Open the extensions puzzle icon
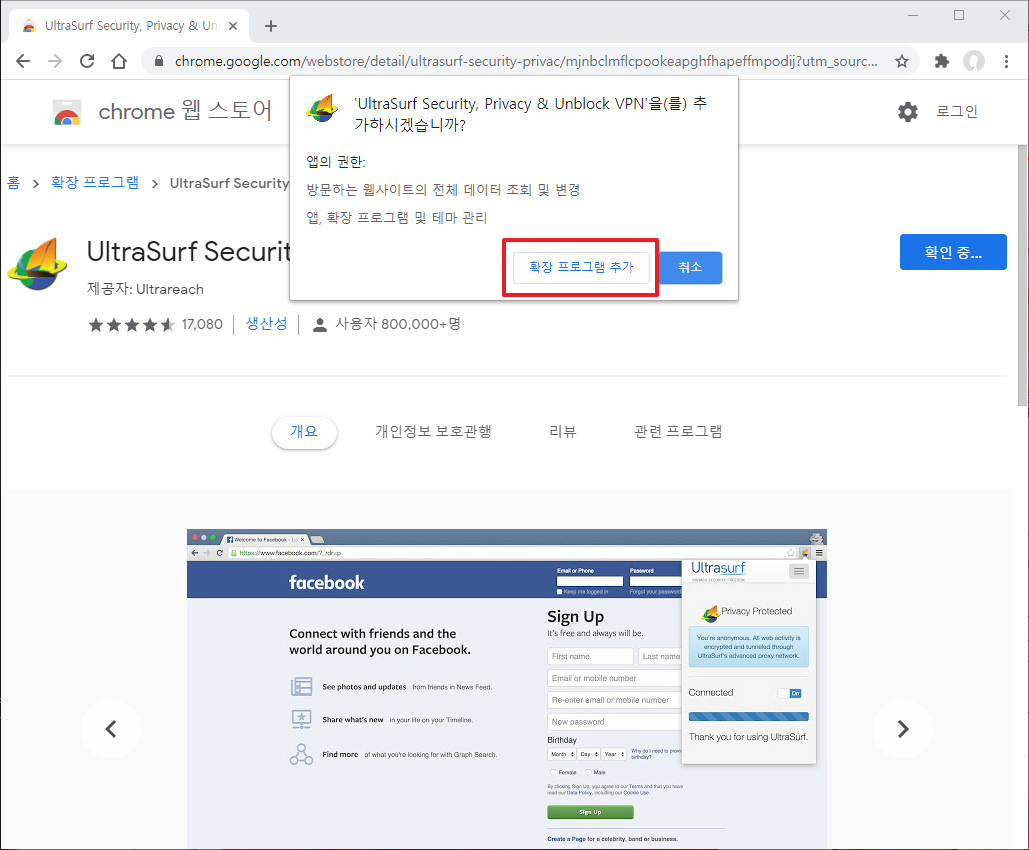This screenshot has width=1029, height=850. coord(942,61)
